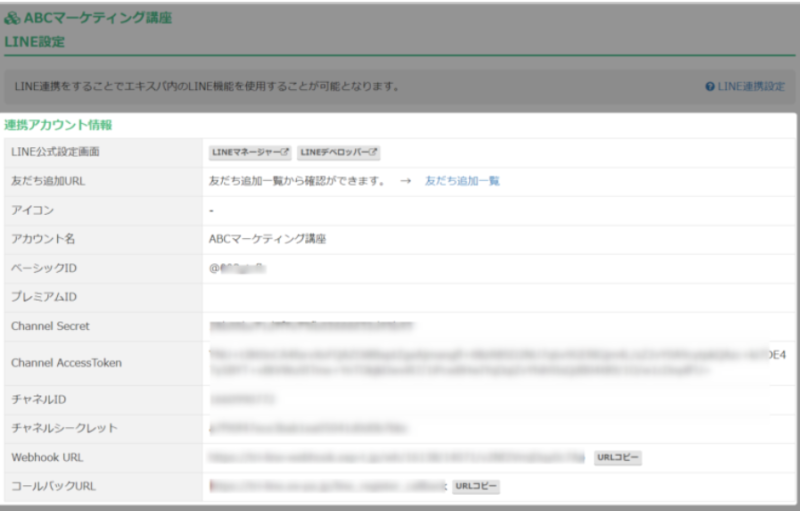Select the アイコン row label
This screenshot has width=800, height=511.
[33, 210]
